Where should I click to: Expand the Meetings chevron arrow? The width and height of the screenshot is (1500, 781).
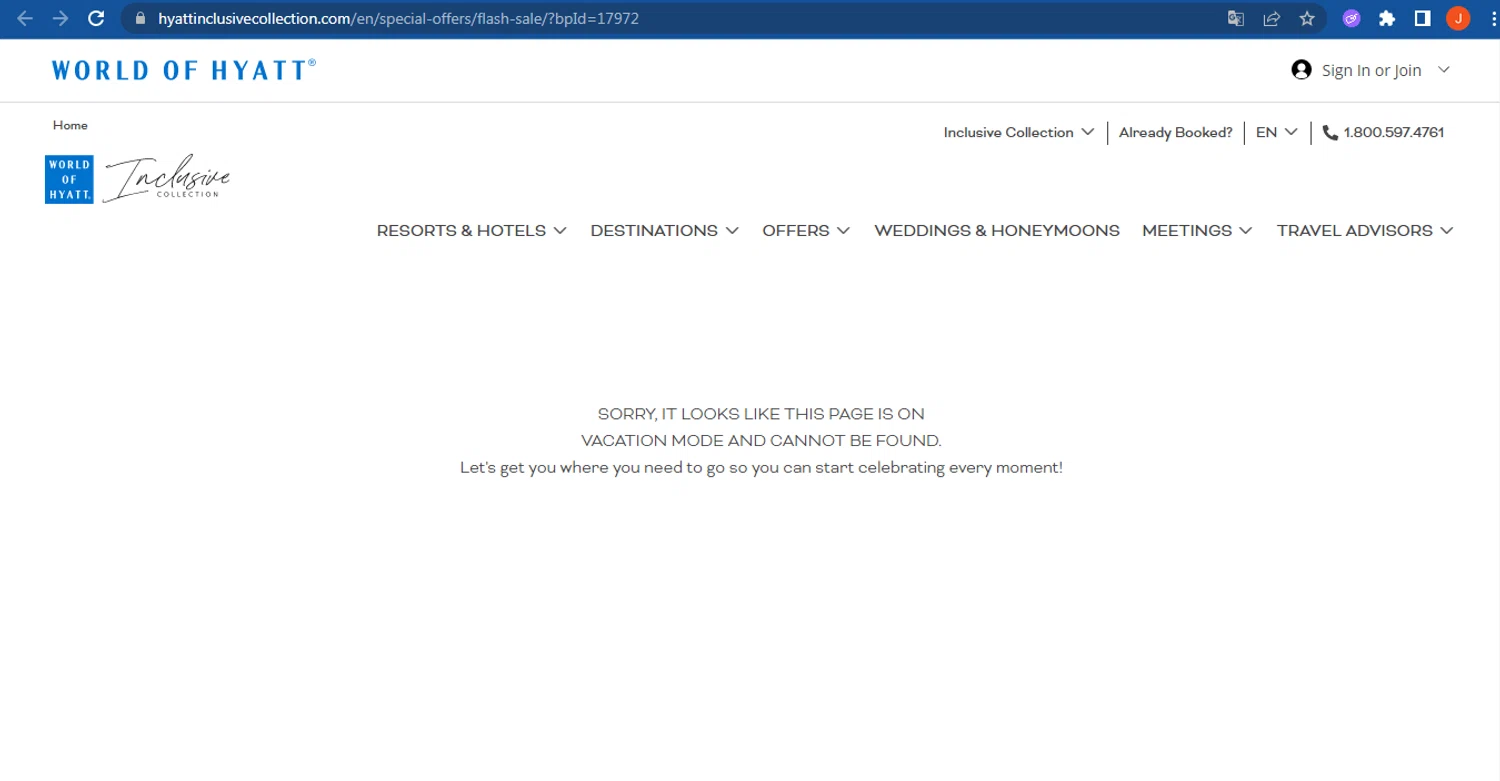point(1245,230)
